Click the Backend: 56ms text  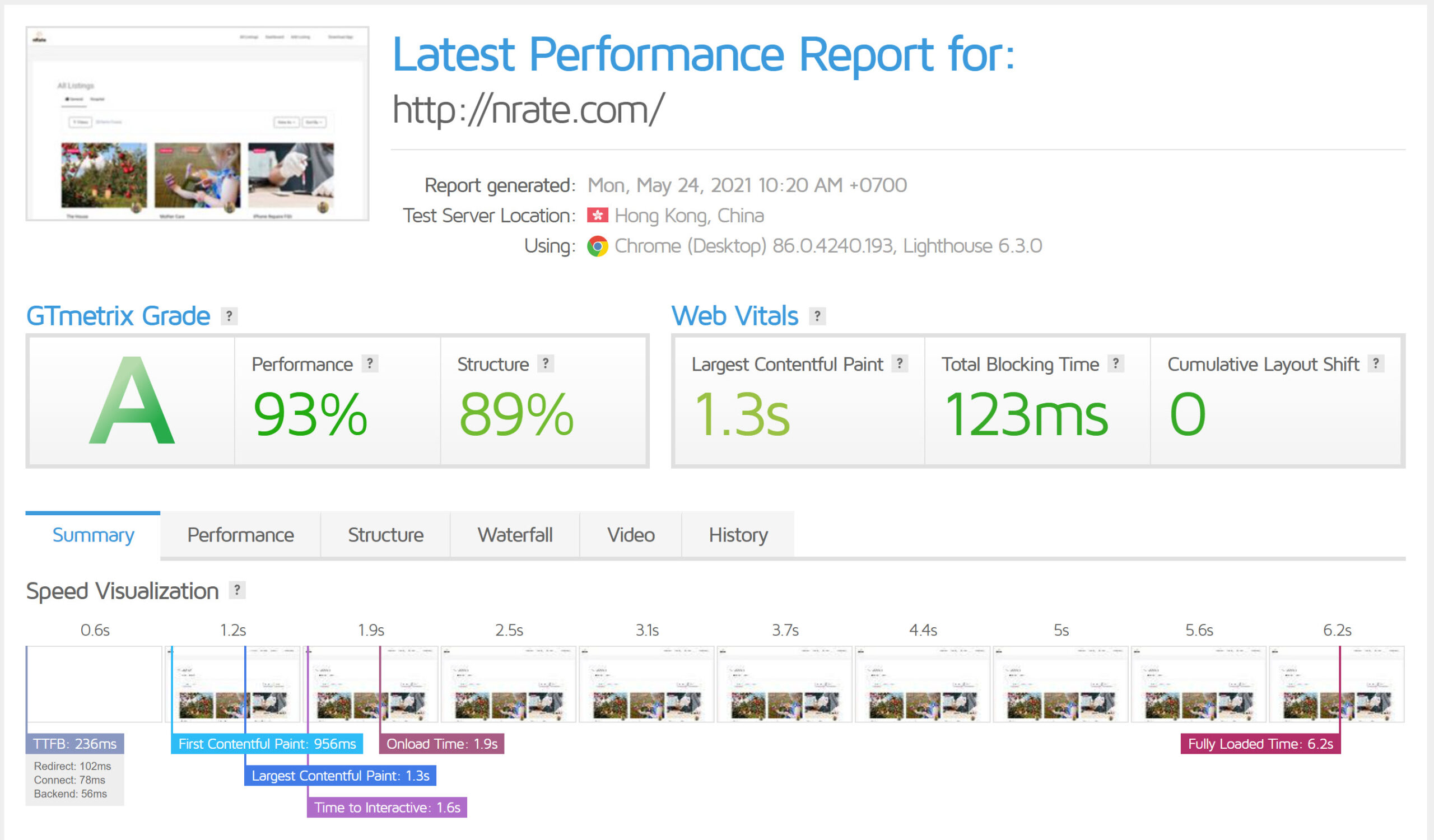(x=71, y=794)
